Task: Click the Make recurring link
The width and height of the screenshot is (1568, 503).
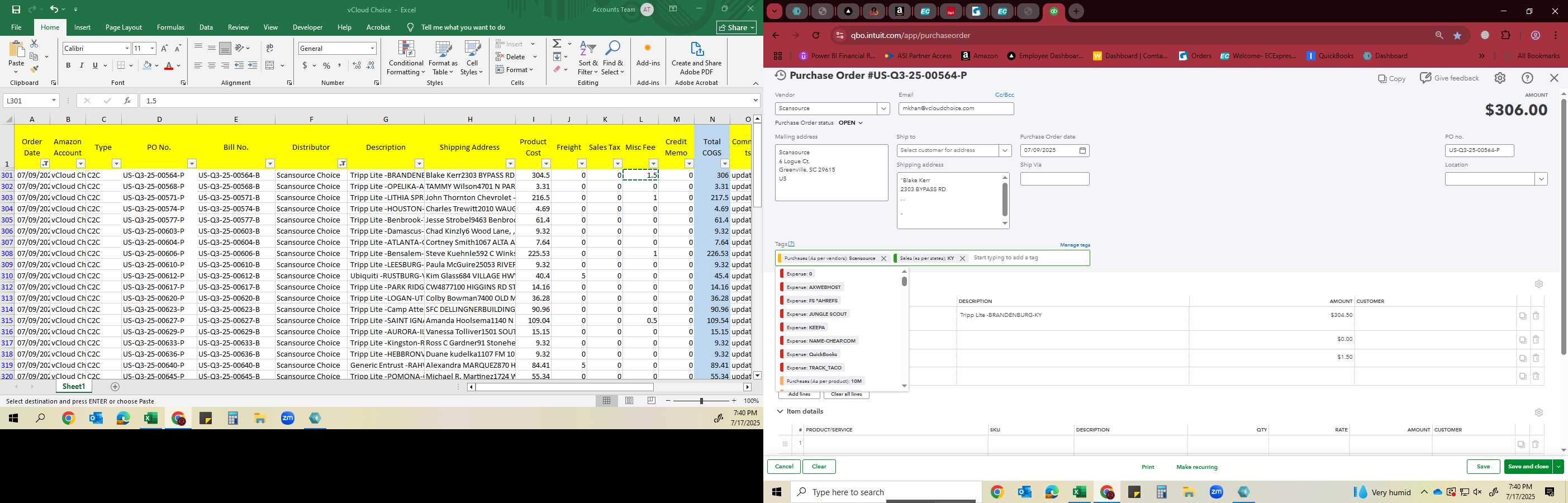Action: point(1197,467)
